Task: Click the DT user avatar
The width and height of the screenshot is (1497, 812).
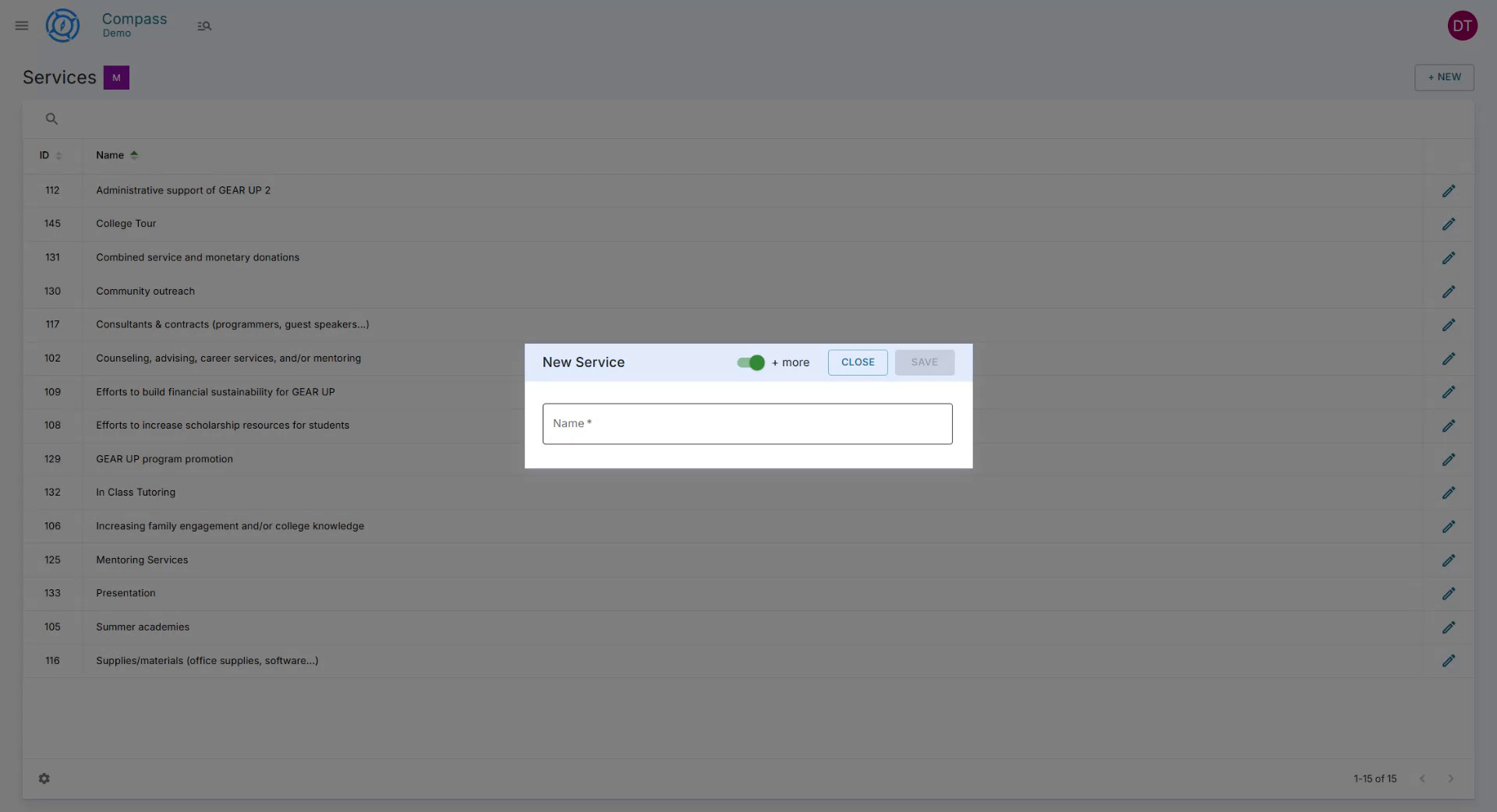Action: click(1463, 26)
